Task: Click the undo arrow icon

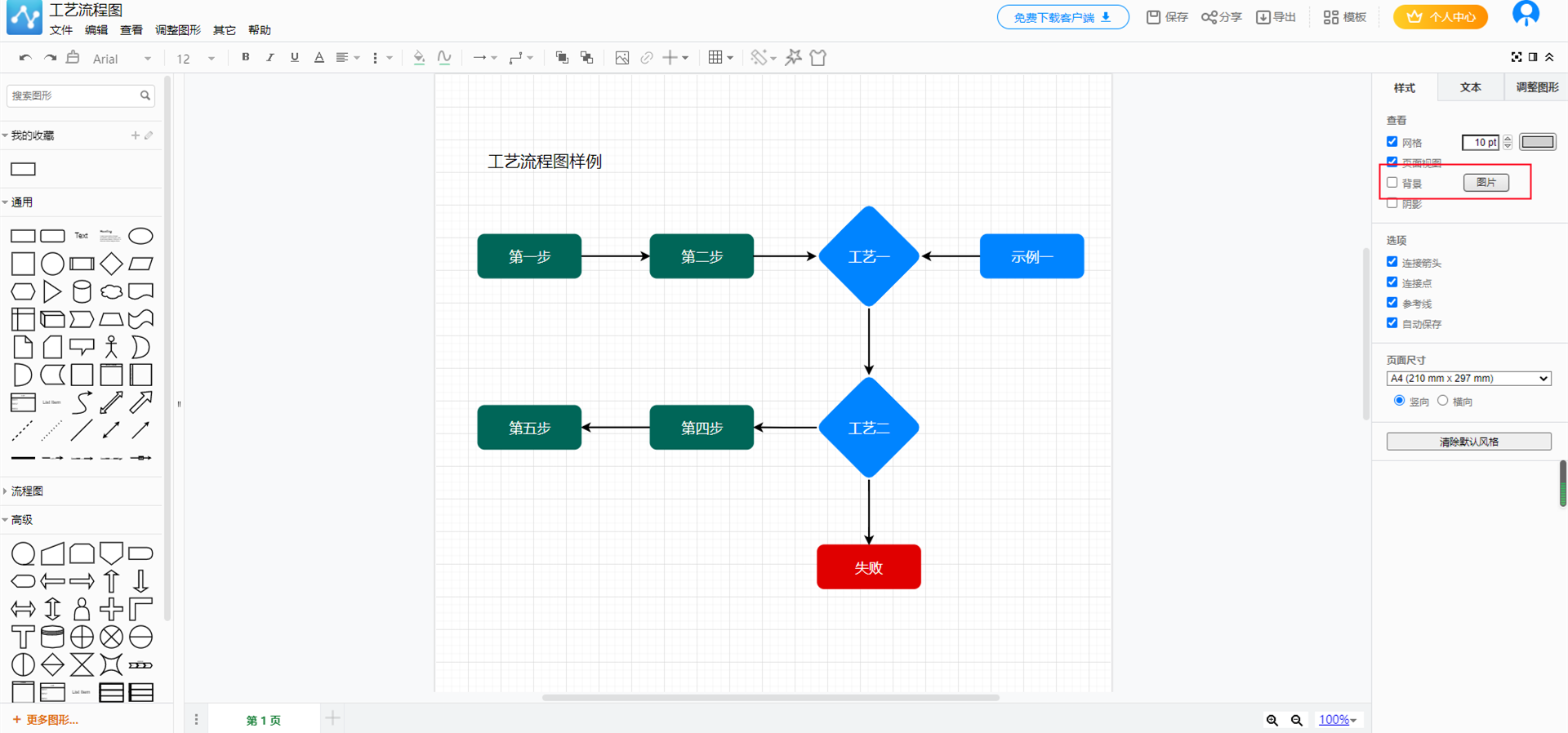Action: [25, 58]
